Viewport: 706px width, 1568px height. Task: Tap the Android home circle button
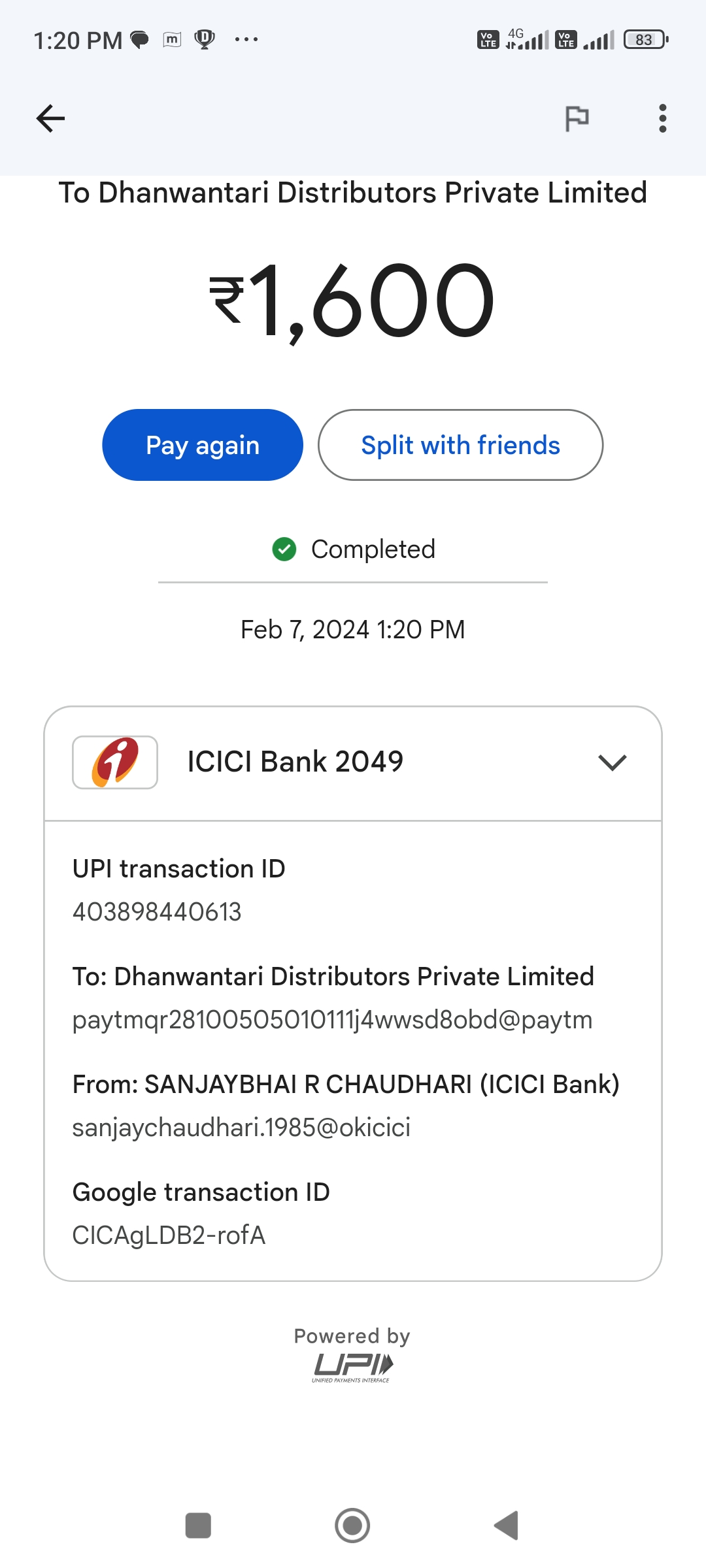352,1526
